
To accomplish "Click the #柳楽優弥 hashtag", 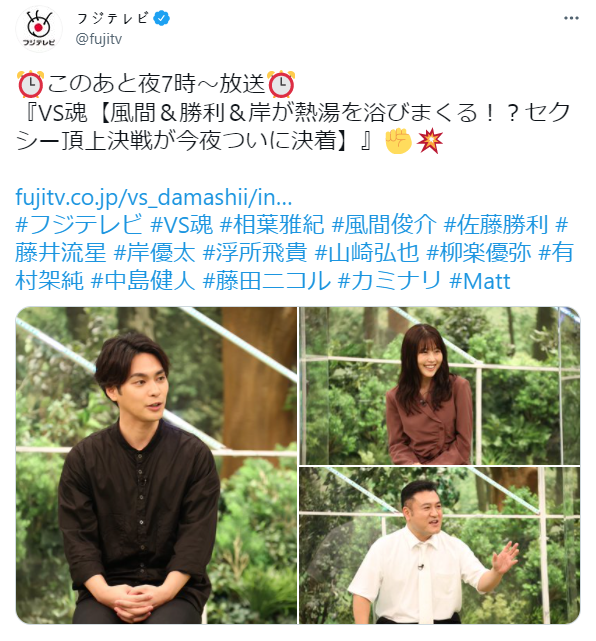I will [x=479, y=253].
